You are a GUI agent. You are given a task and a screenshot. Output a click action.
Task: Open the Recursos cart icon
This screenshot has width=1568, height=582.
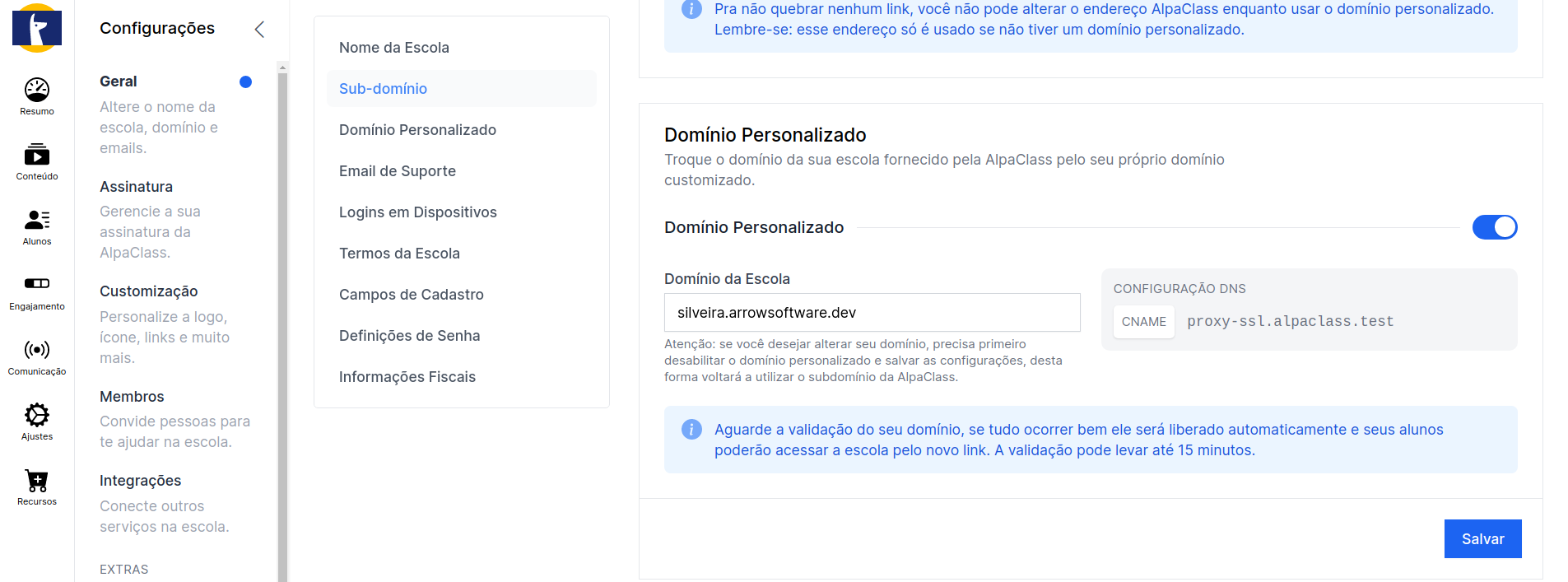coord(37,480)
